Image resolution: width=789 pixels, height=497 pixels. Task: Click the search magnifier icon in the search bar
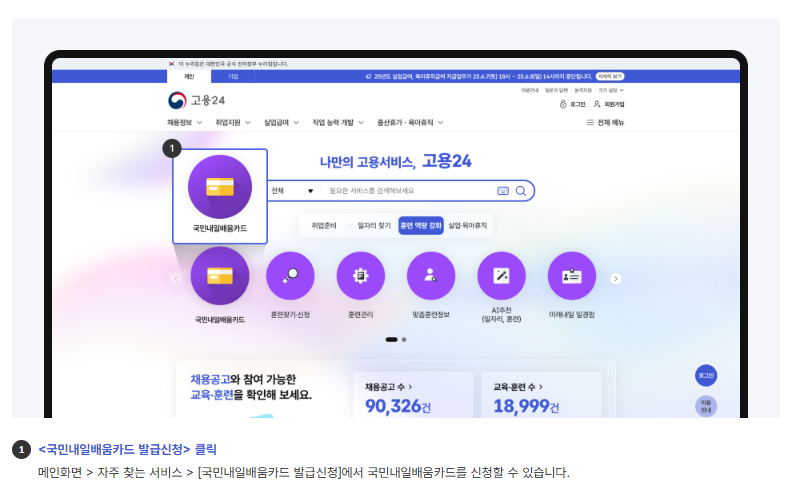pyautogui.click(x=521, y=191)
